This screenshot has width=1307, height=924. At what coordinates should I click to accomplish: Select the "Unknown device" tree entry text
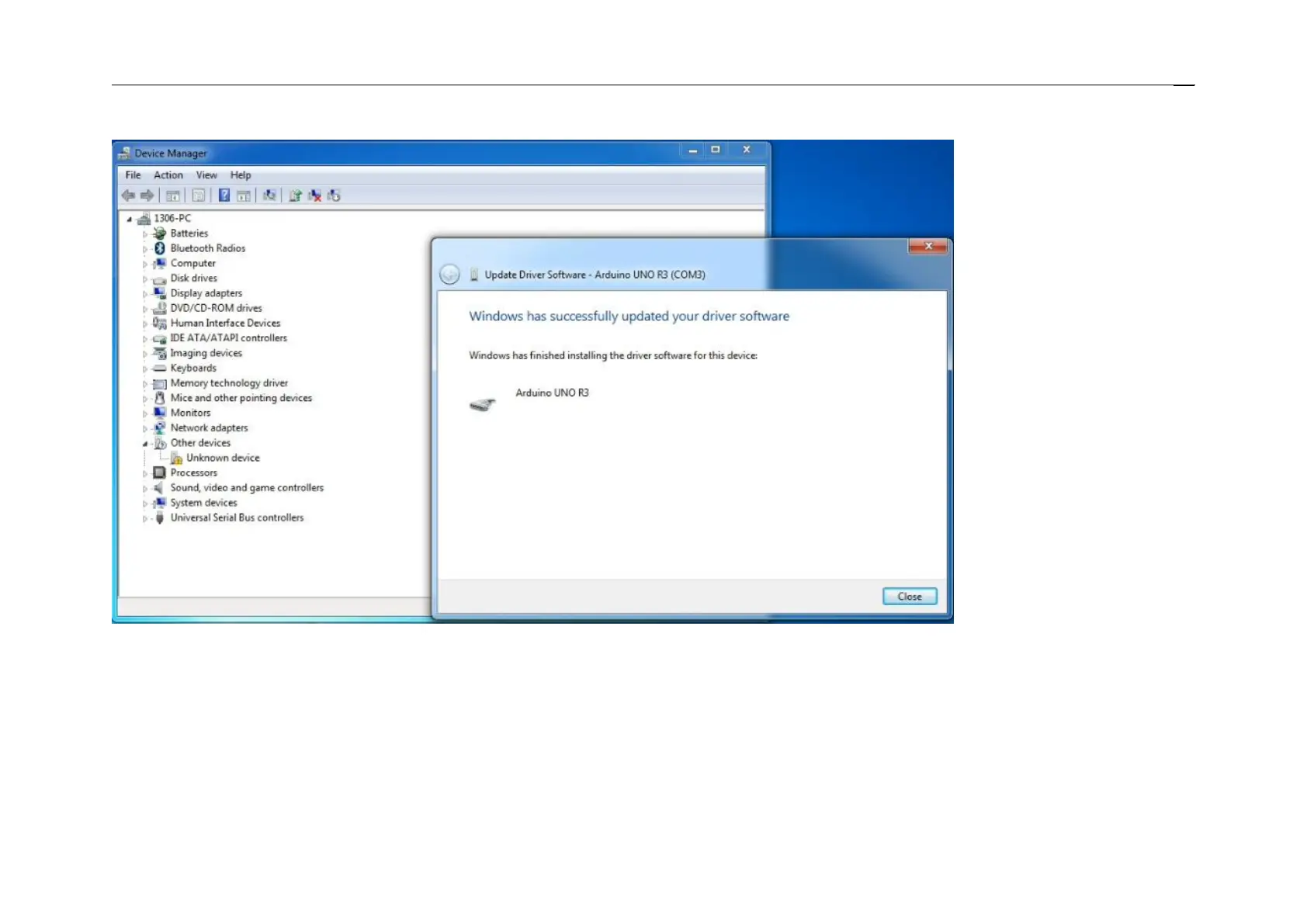[223, 458]
